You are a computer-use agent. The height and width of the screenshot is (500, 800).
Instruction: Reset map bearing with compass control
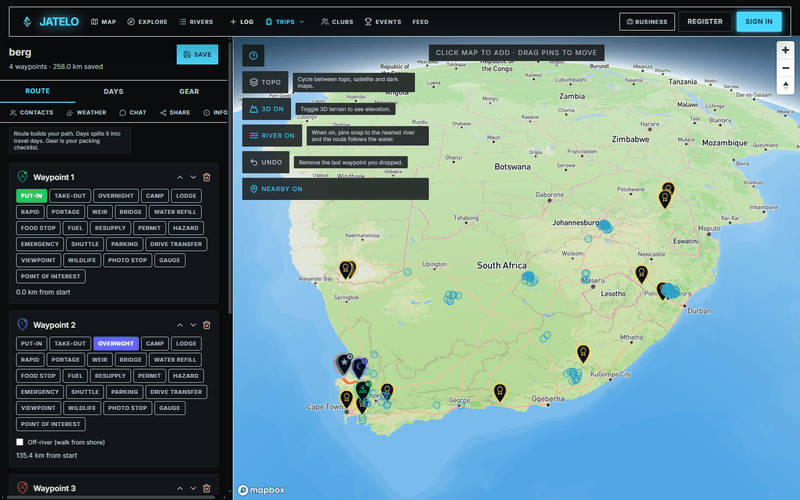(785, 86)
